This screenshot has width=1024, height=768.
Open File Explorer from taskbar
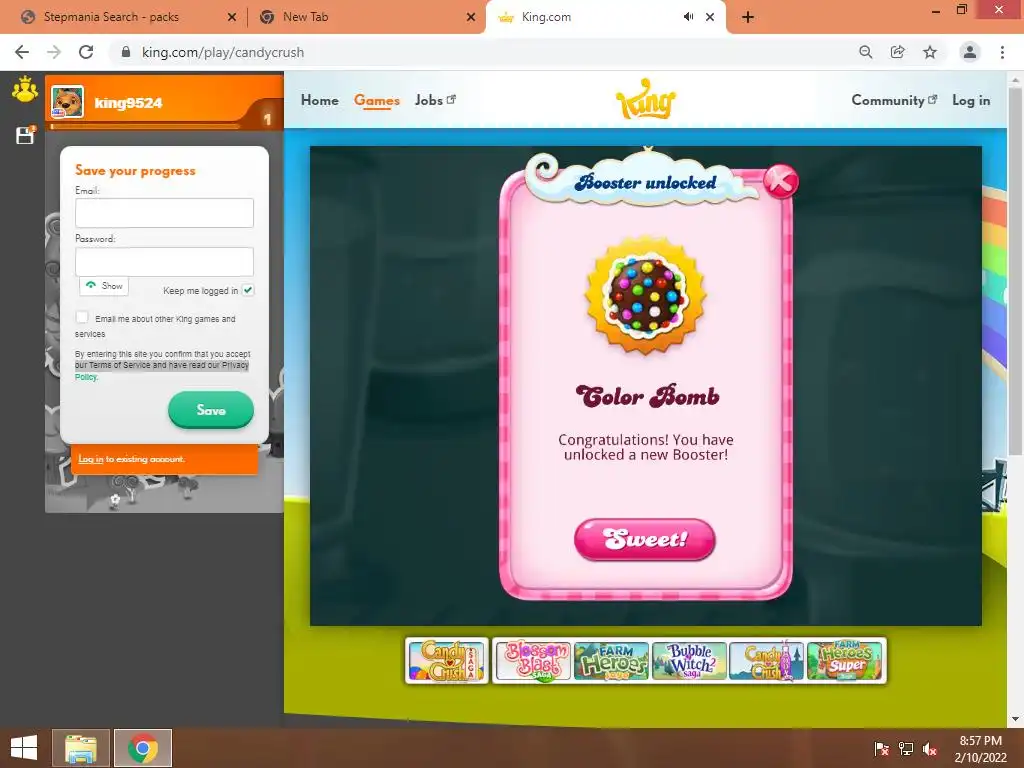[81, 748]
